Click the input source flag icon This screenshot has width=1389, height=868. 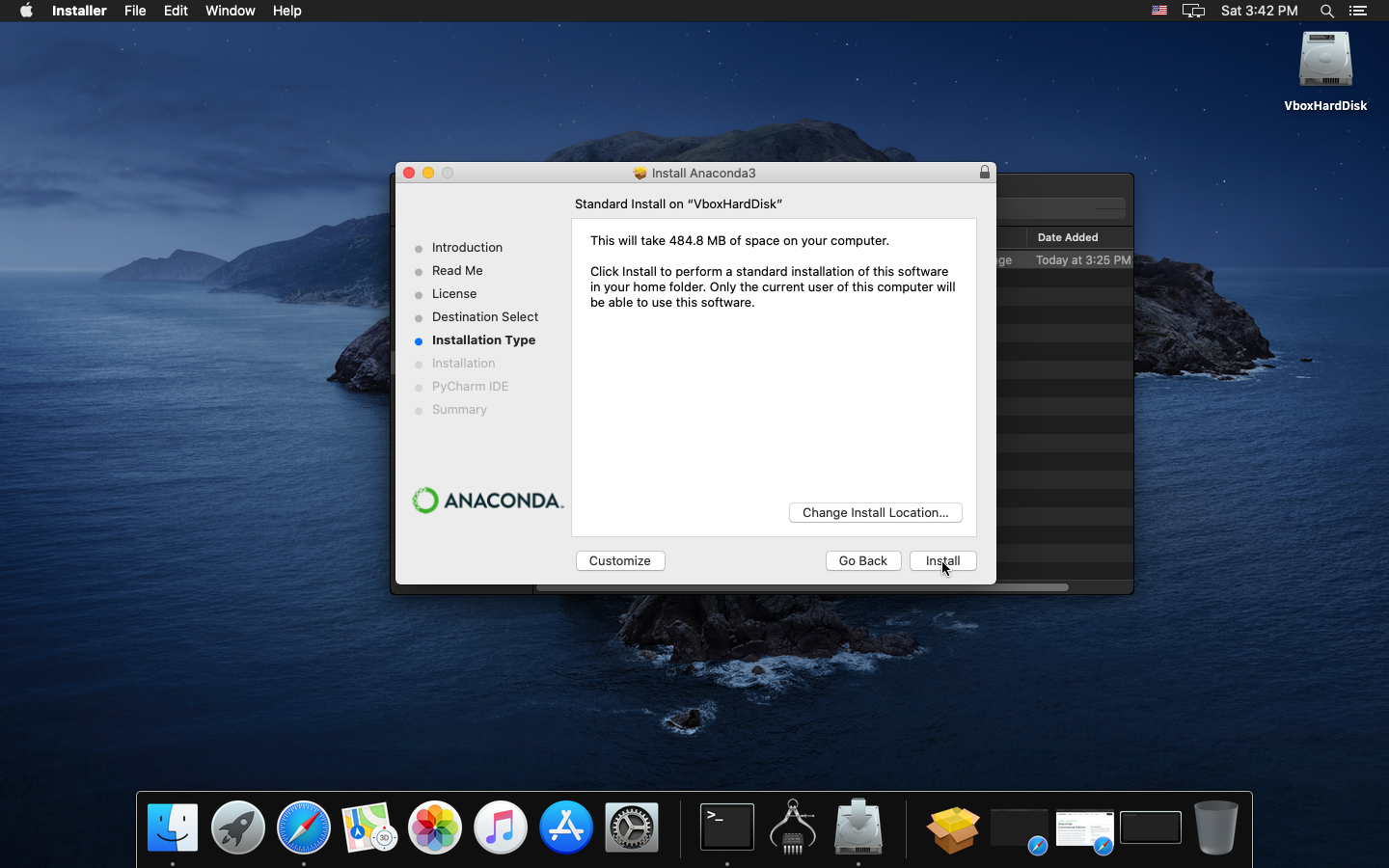click(1159, 11)
